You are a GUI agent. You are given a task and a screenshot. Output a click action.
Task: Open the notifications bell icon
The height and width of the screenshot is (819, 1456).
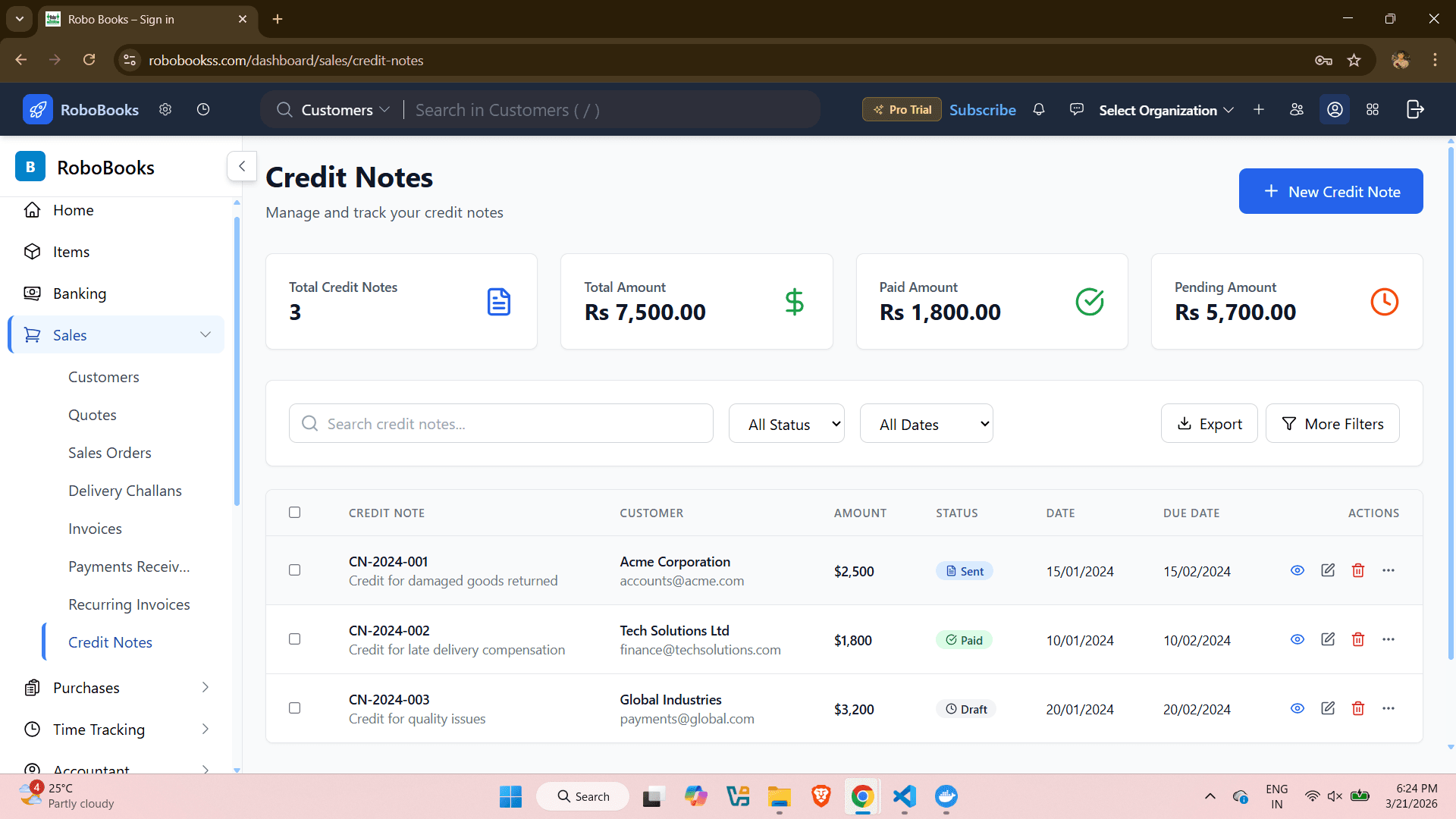(1039, 109)
